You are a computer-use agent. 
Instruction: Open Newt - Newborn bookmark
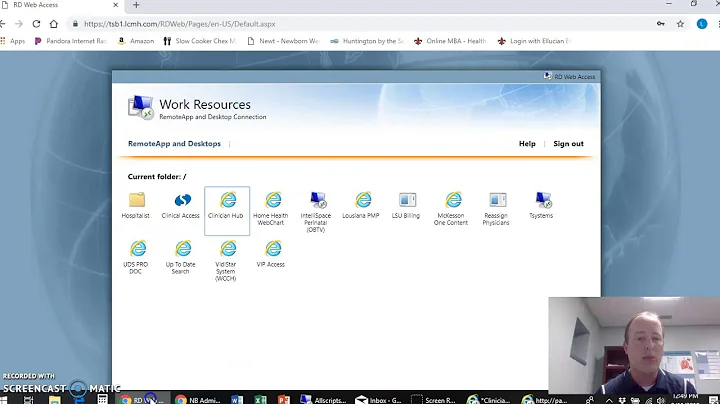[x=283, y=41]
